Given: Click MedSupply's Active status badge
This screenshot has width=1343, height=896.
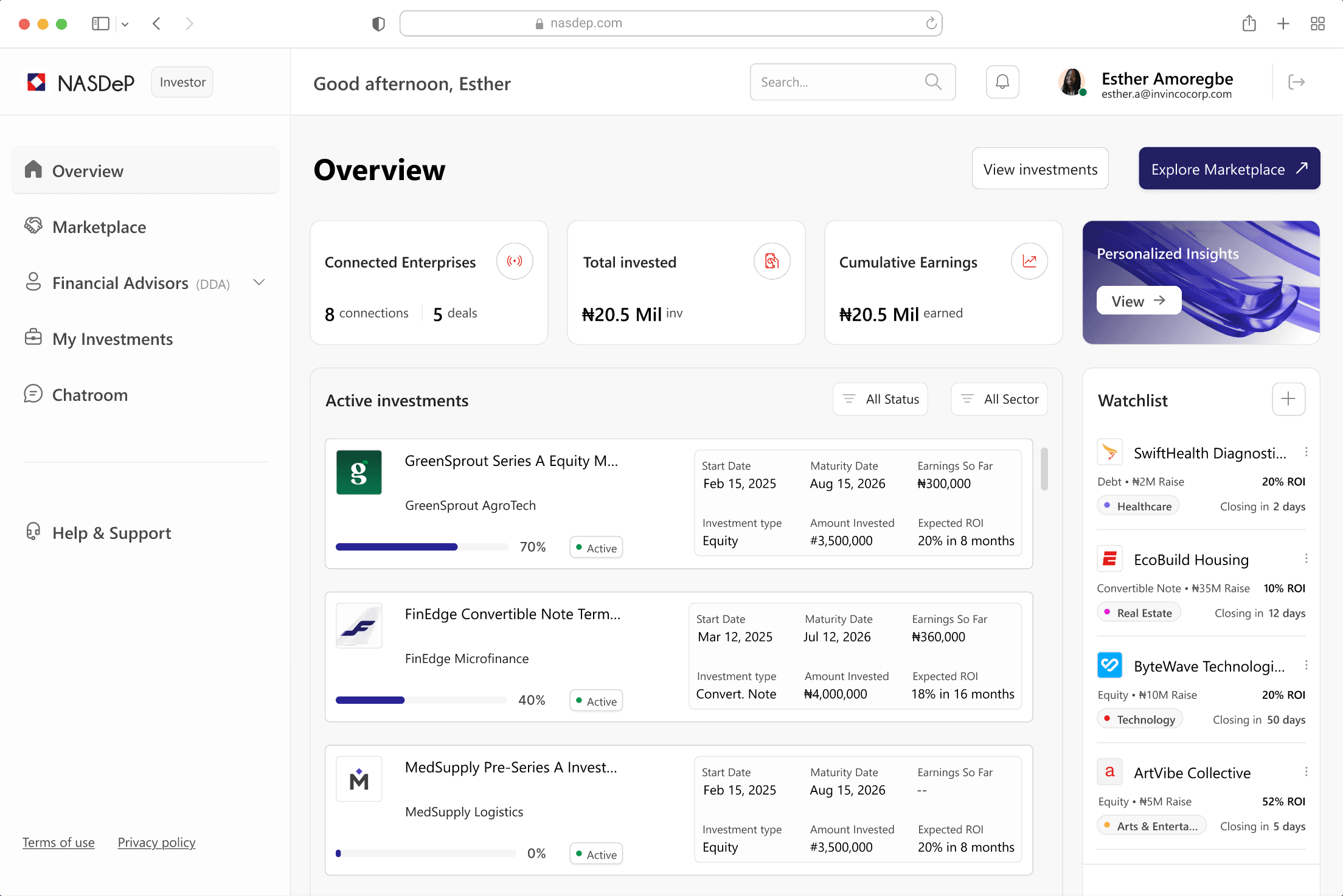Looking at the screenshot, I should tap(596, 854).
